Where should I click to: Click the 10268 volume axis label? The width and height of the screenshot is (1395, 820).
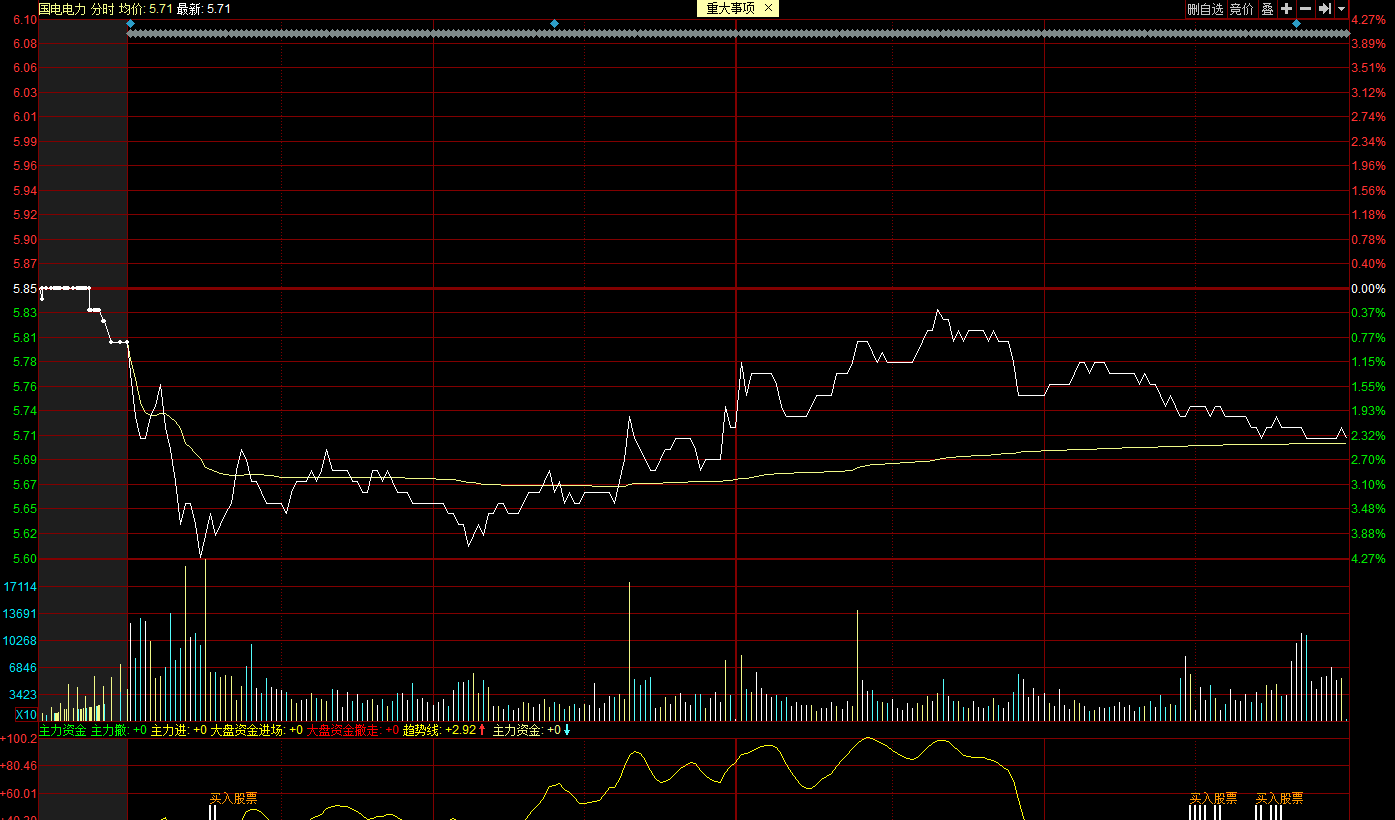click(x=21, y=641)
